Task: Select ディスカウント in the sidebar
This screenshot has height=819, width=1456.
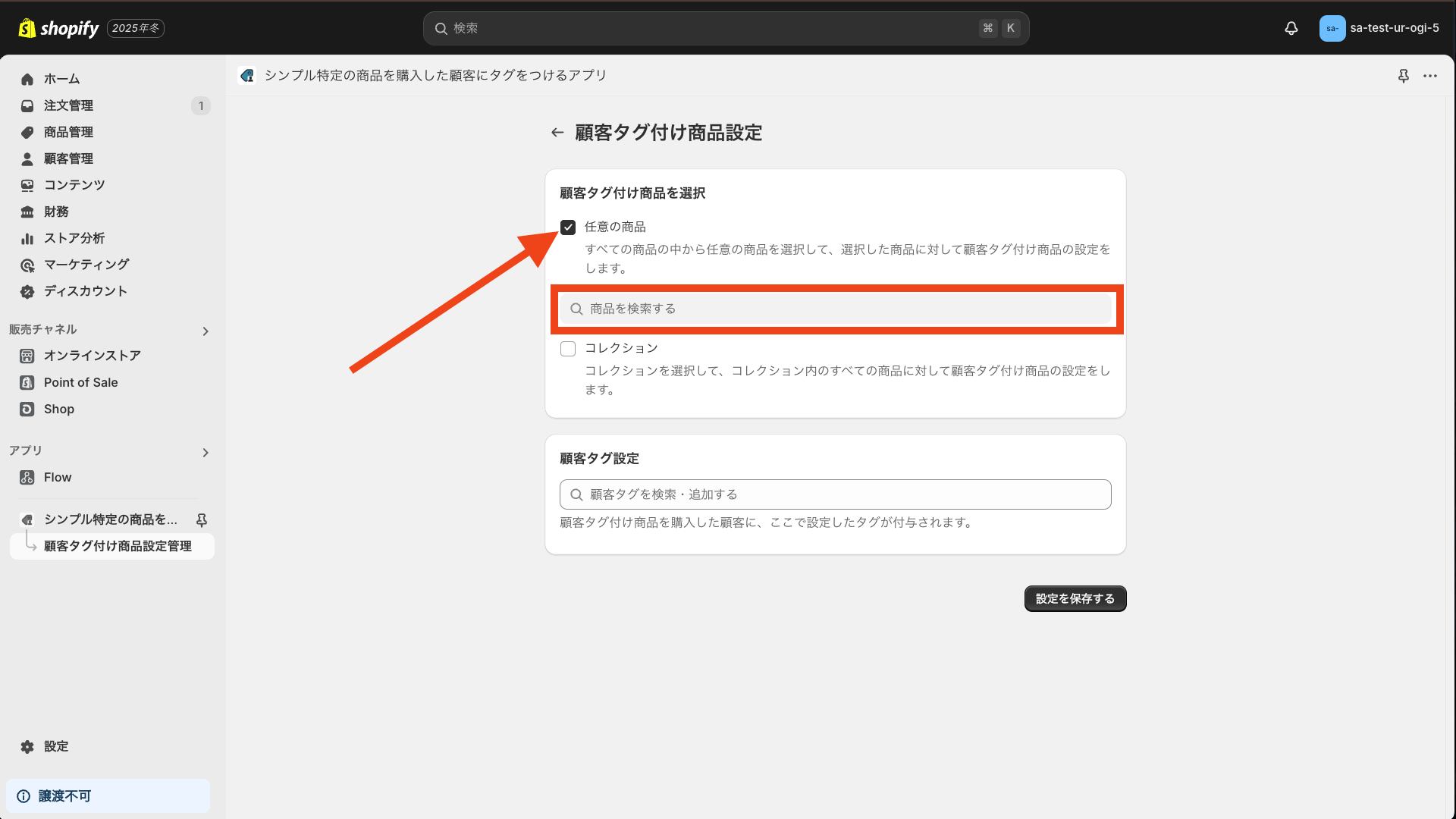Action: pyautogui.click(x=85, y=291)
